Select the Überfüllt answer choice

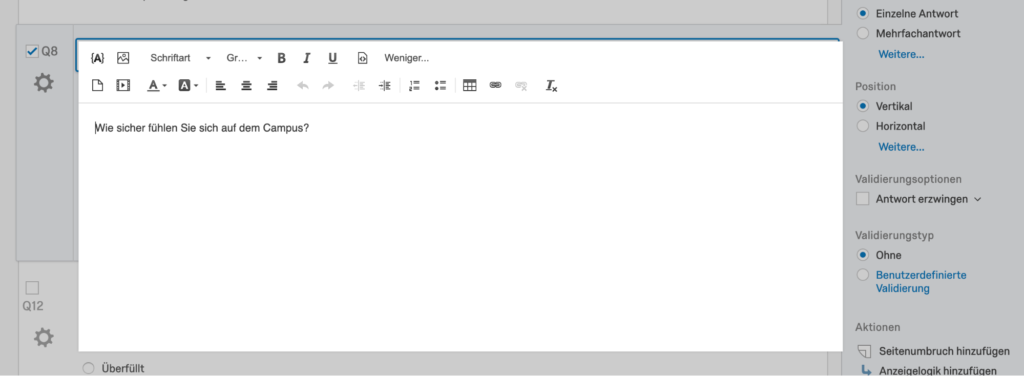(89, 368)
